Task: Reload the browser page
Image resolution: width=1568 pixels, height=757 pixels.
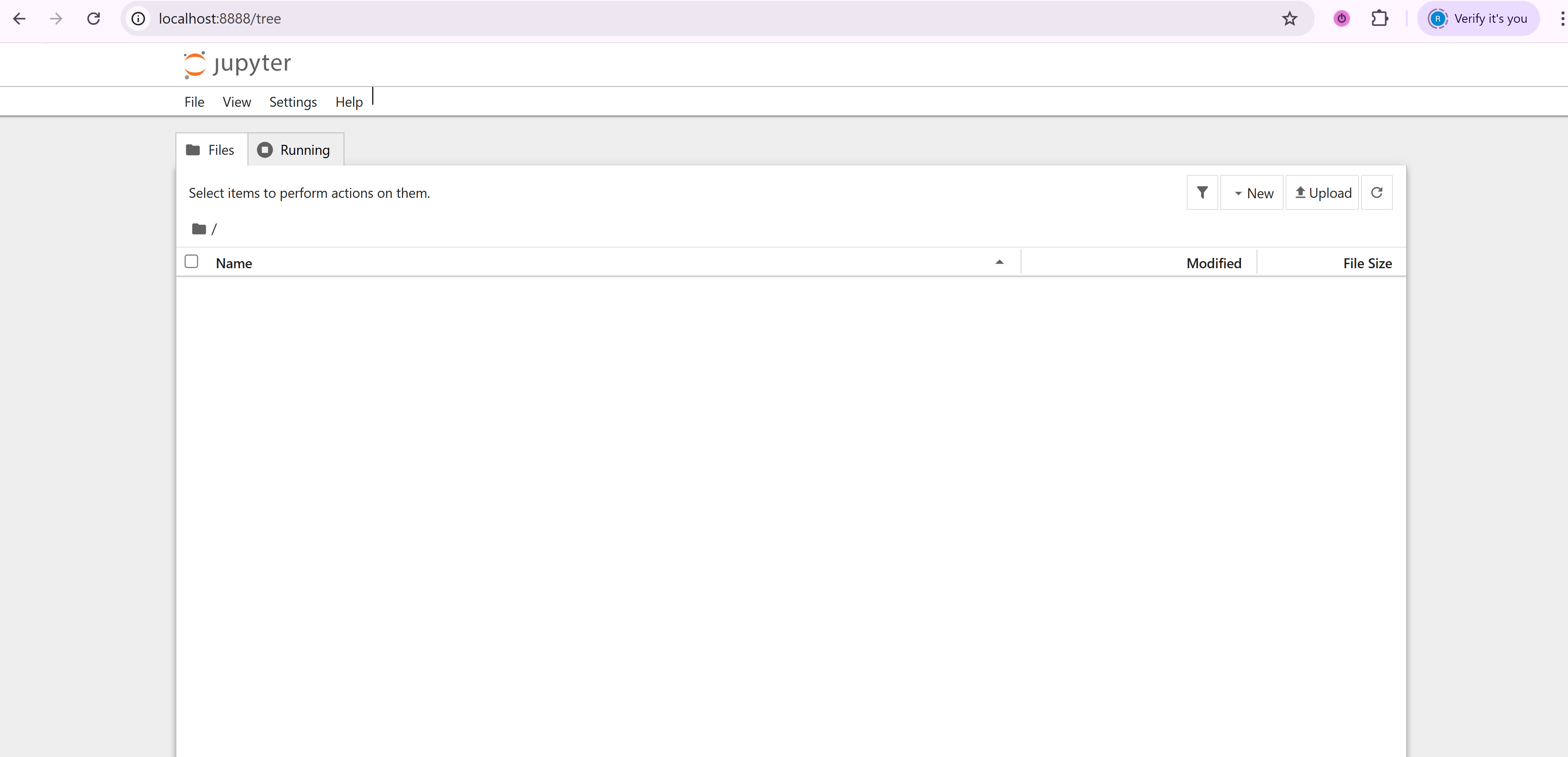Action: click(93, 19)
